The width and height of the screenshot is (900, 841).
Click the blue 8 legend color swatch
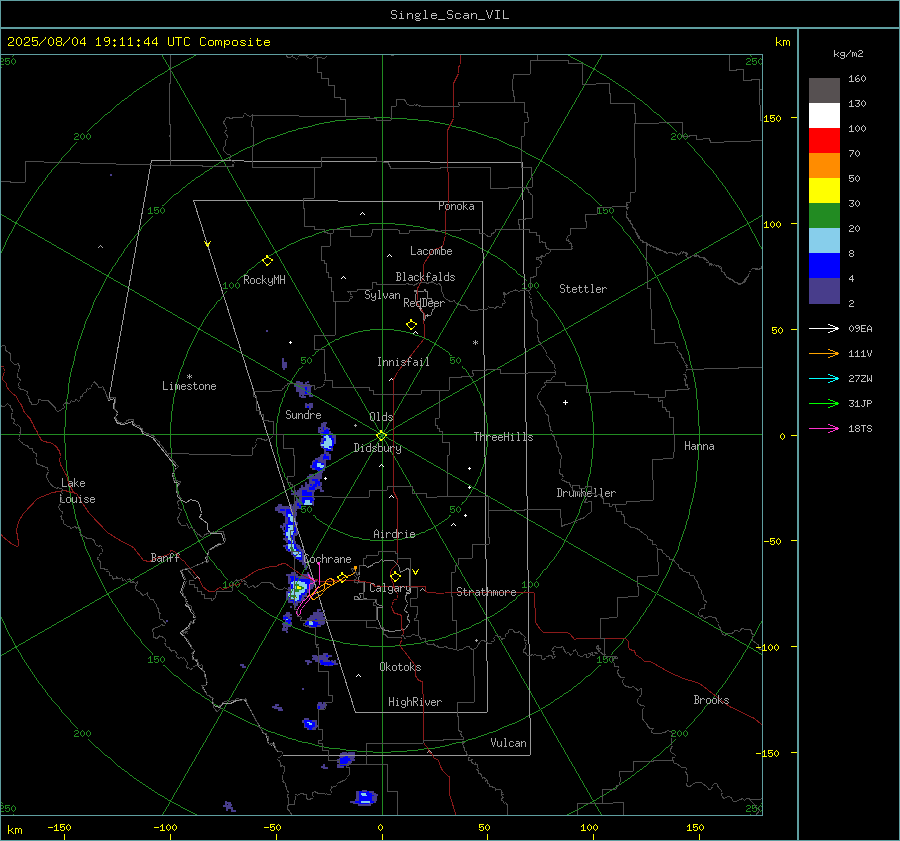coord(824,266)
